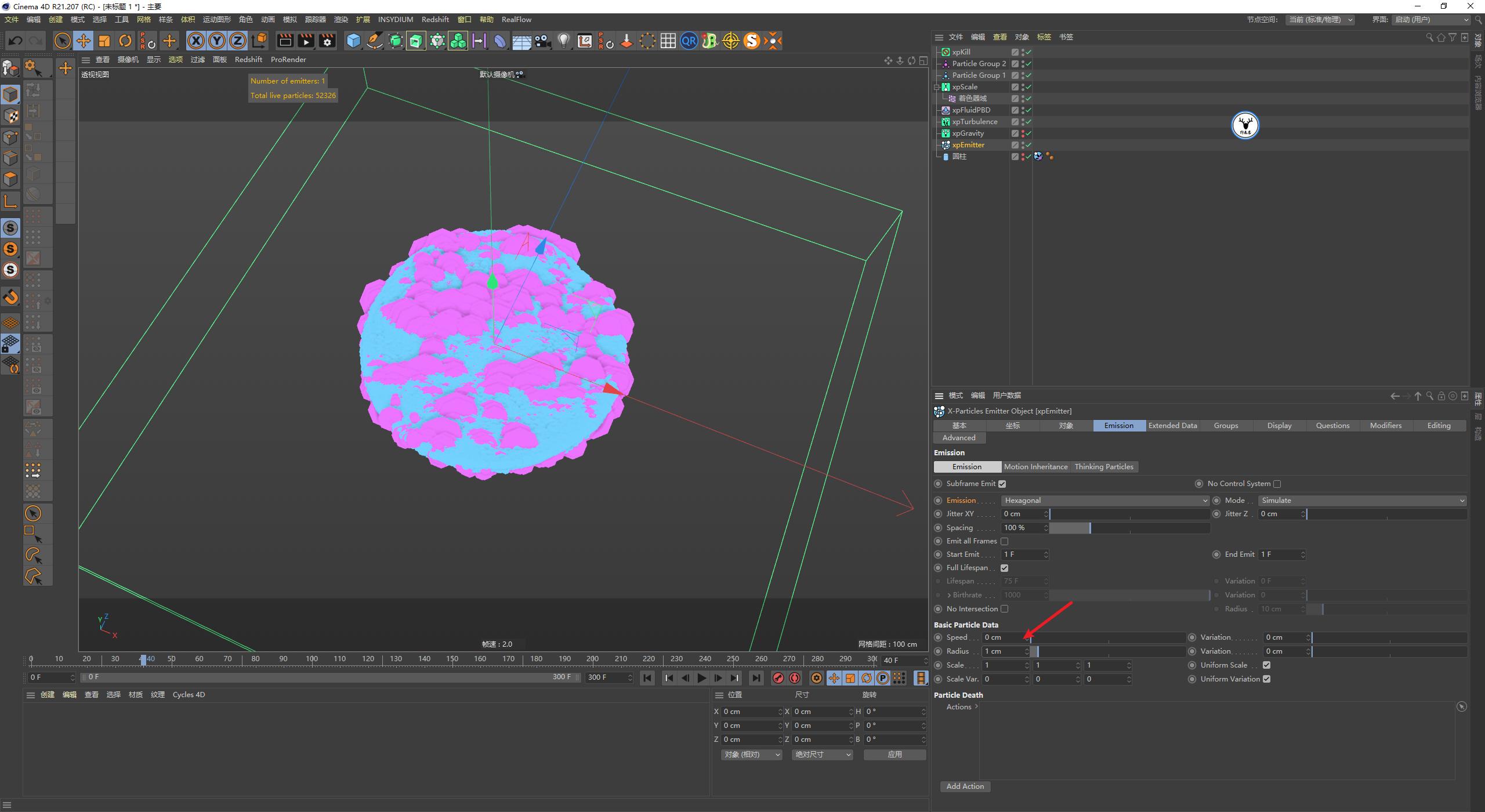Open the INSYDIUM menu
The width and height of the screenshot is (1485, 812).
coord(396,19)
